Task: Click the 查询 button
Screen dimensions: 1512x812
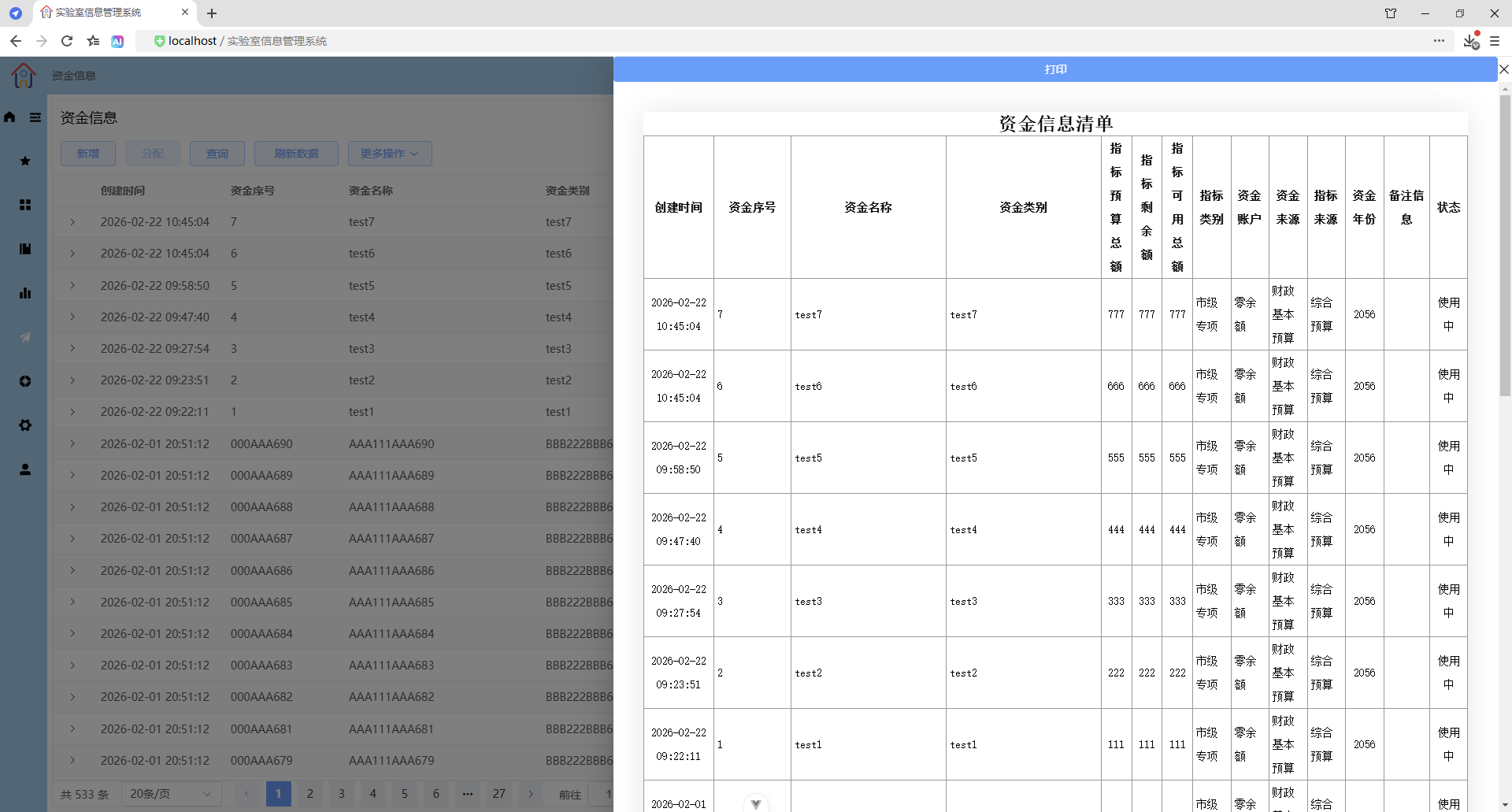Action: [217, 154]
